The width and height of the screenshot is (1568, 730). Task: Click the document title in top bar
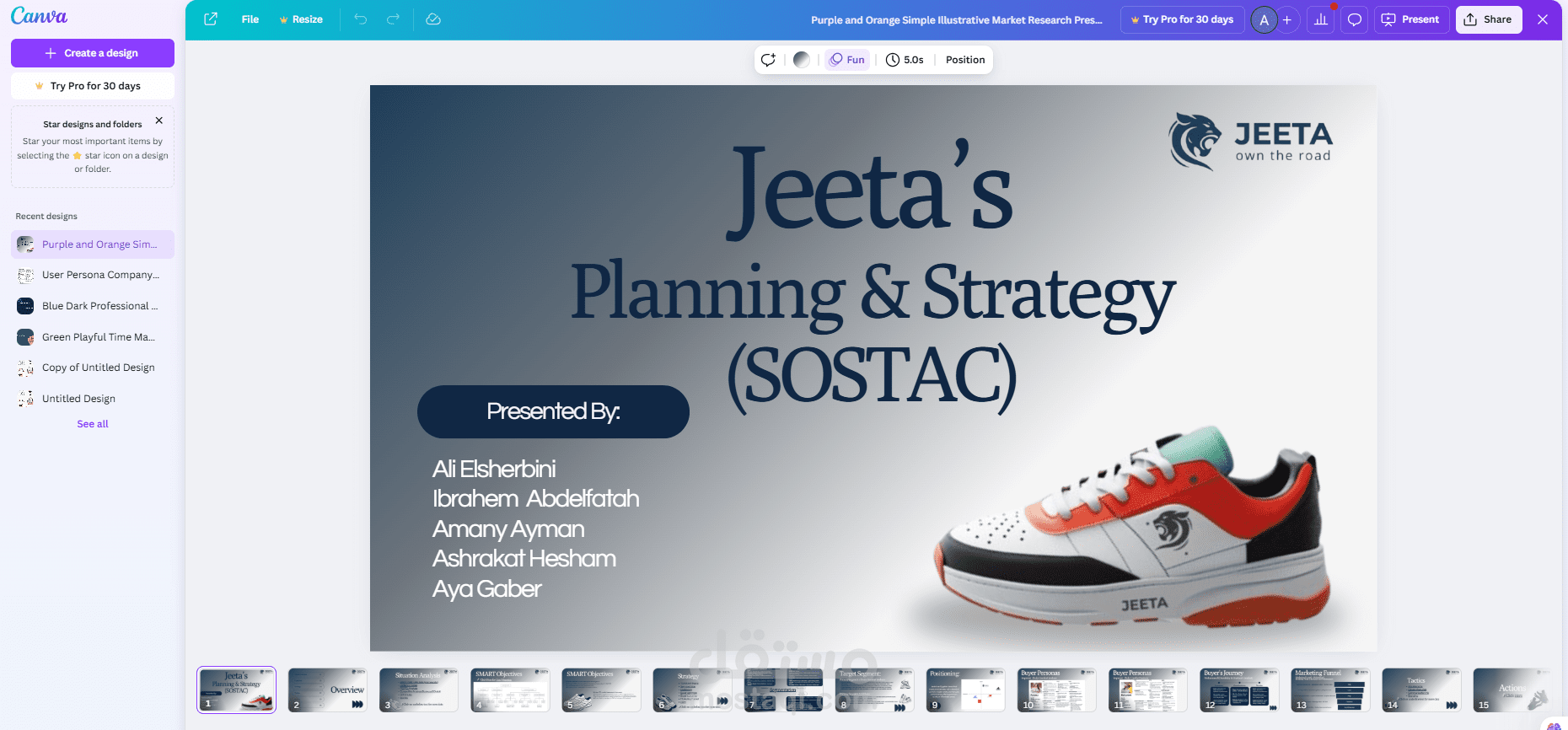click(x=956, y=19)
